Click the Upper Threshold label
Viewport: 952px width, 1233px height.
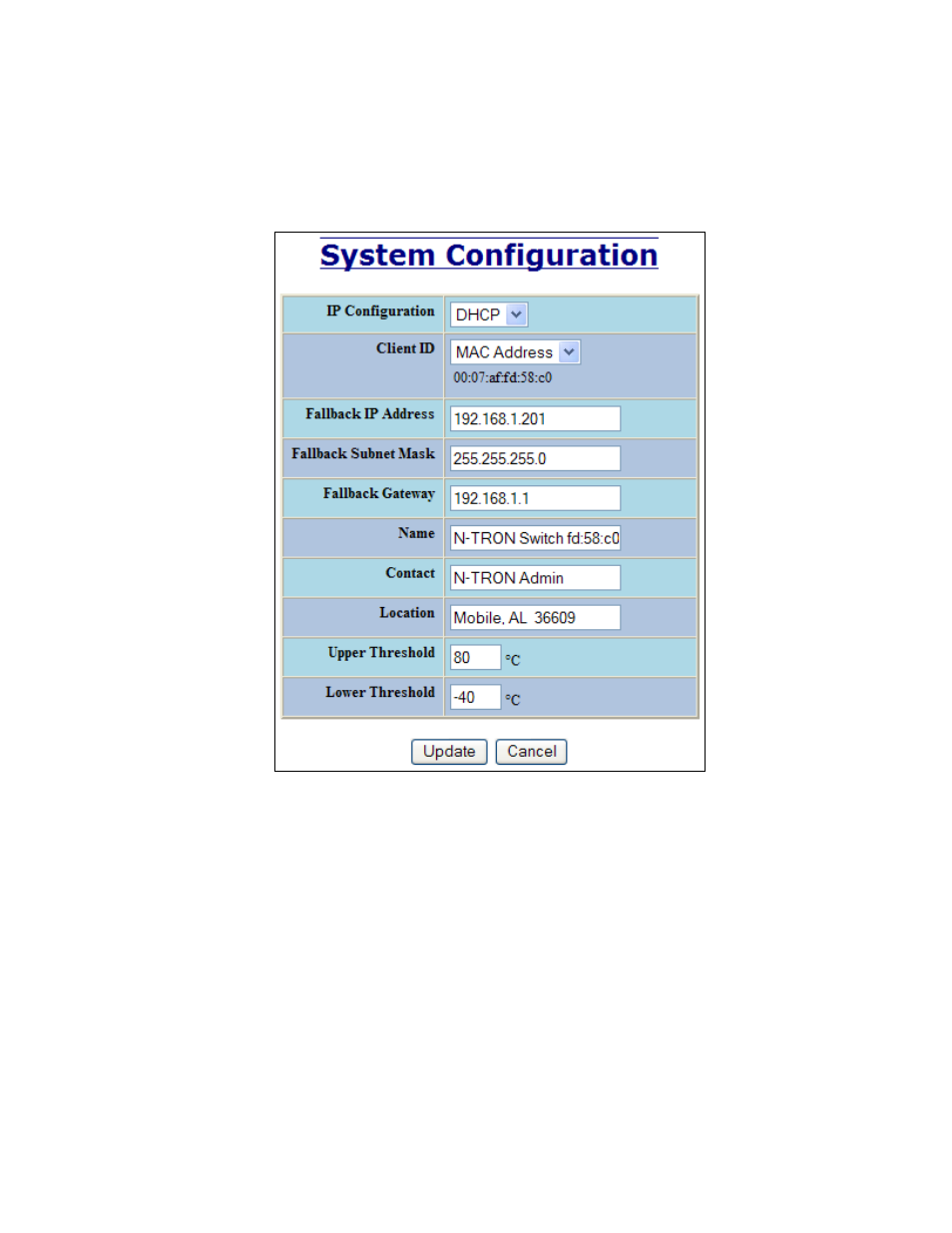(381, 653)
